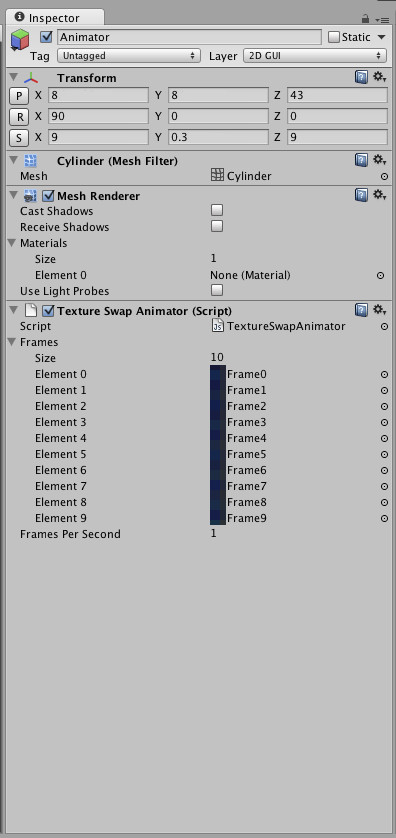Open the Layer dropdown showing 2D GUI
396x838 pixels.
pos(315,56)
